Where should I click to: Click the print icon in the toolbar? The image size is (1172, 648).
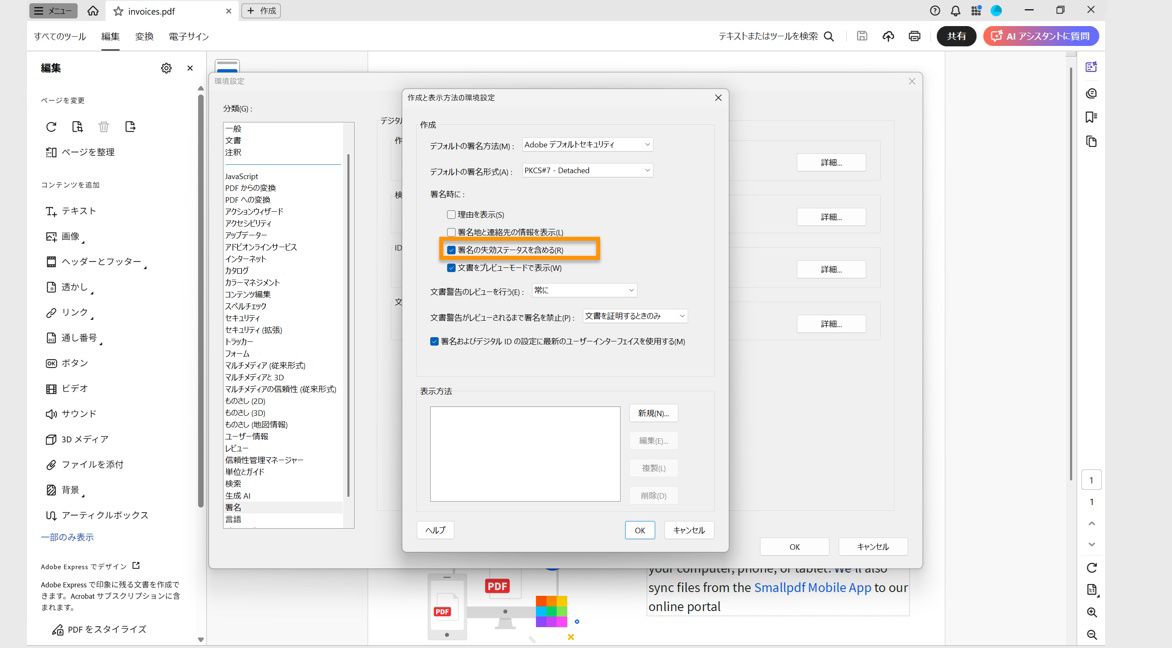913,34
